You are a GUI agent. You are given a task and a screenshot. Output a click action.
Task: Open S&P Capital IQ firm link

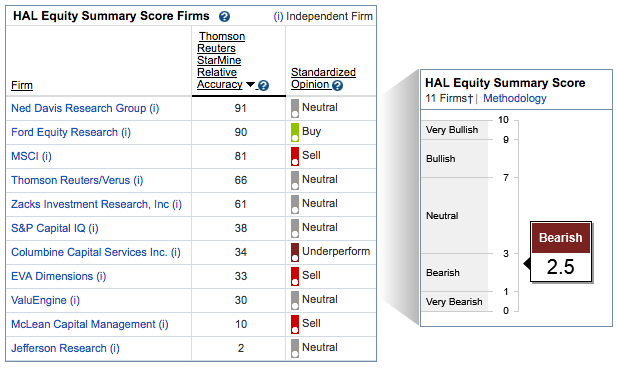(x=55, y=228)
